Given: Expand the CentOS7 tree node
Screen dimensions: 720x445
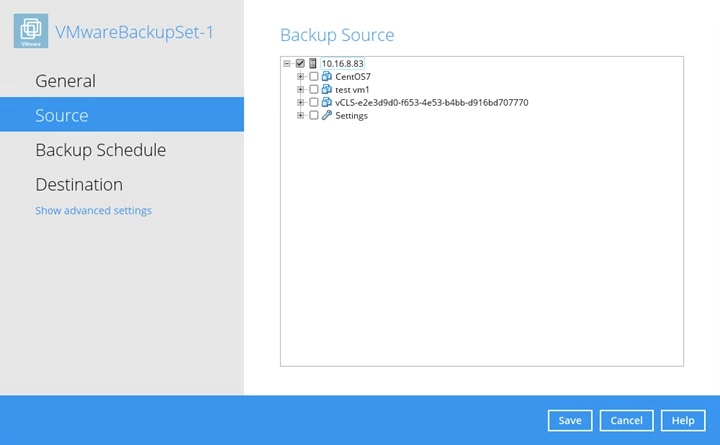Looking at the screenshot, I should (x=300, y=76).
